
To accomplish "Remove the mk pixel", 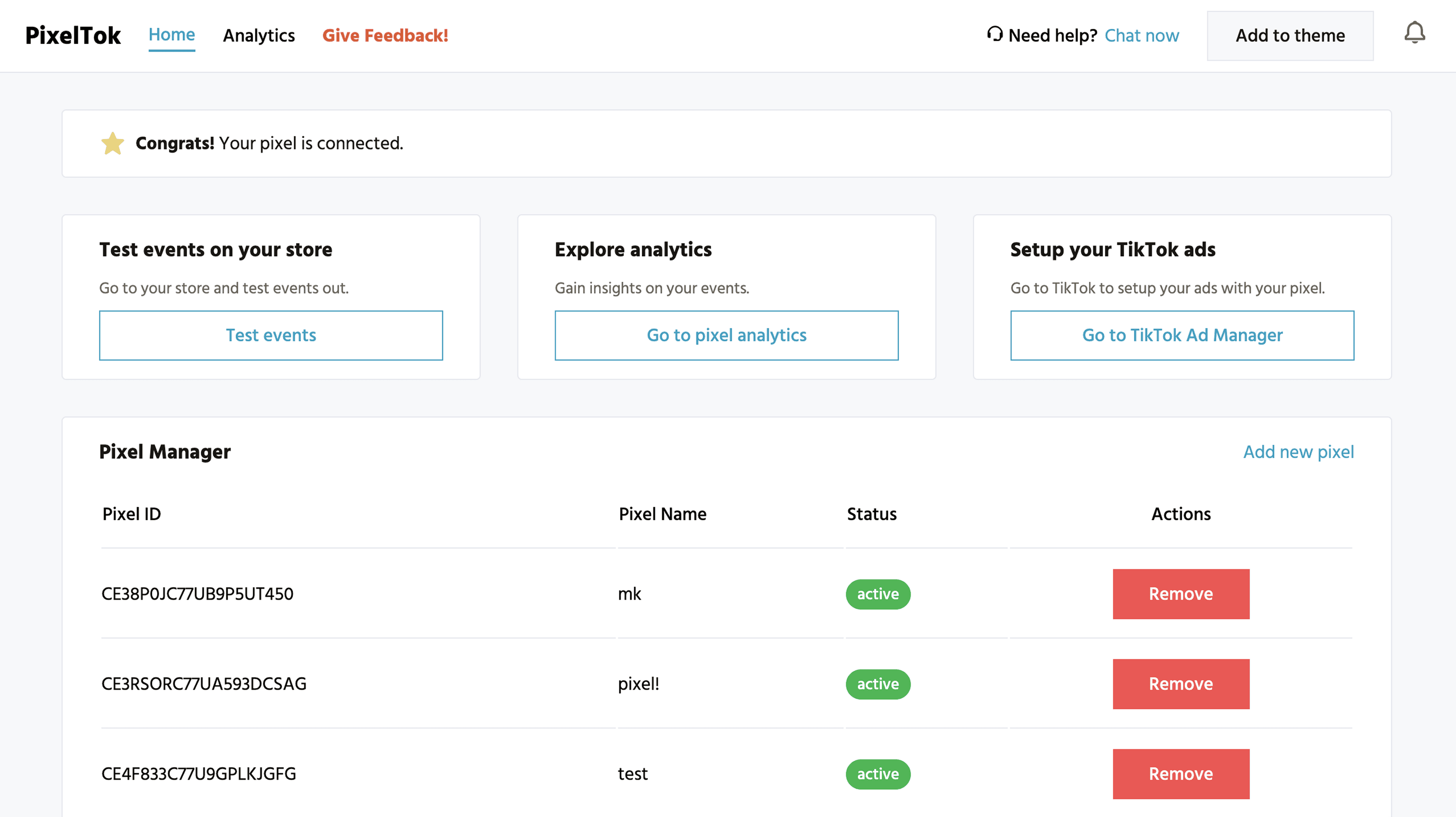I will pyautogui.click(x=1181, y=594).
